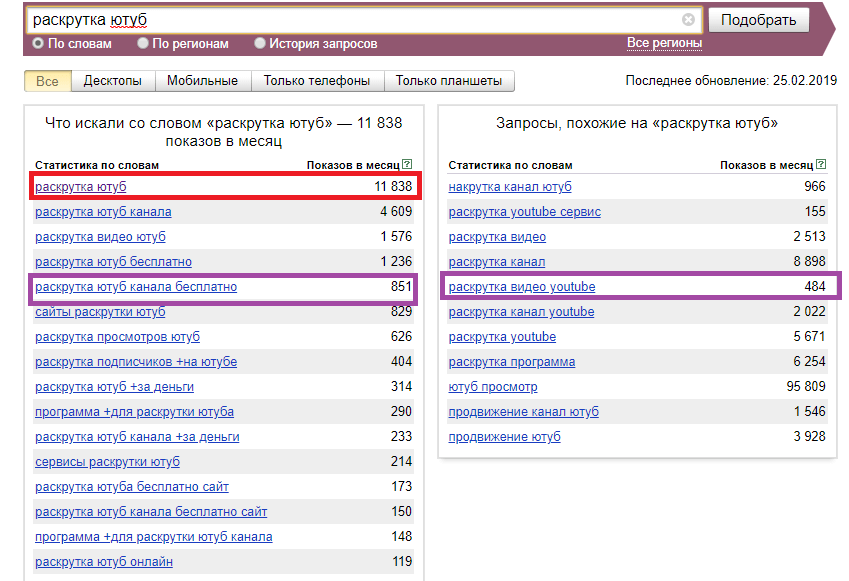
Task: Choose the История запросов radio option
Action: pyautogui.click(x=260, y=44)
